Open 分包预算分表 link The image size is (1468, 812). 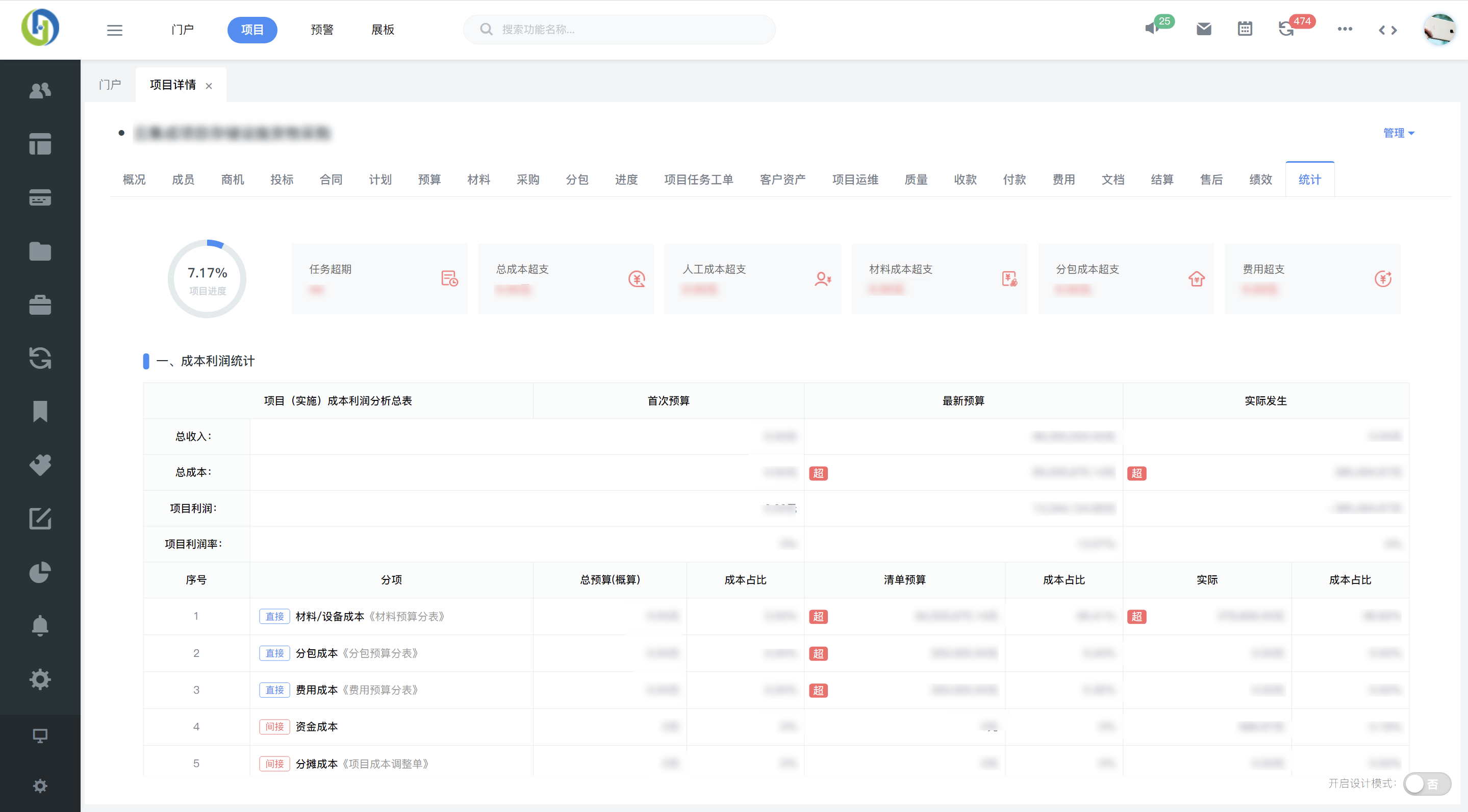point(380,653)
